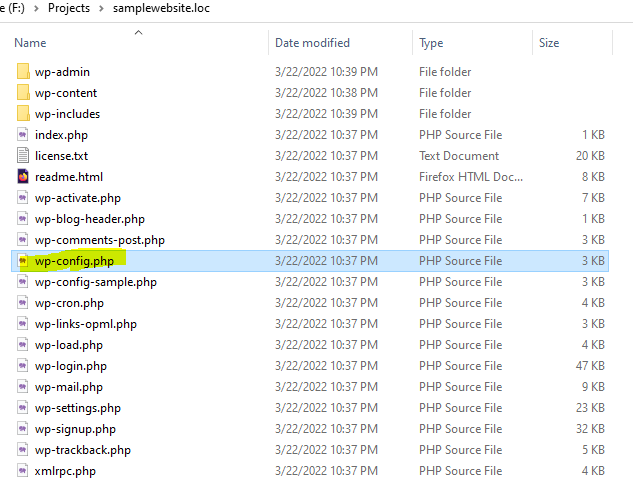Select the wp-admin folder icon
The image size is (633, 489).
23,71
